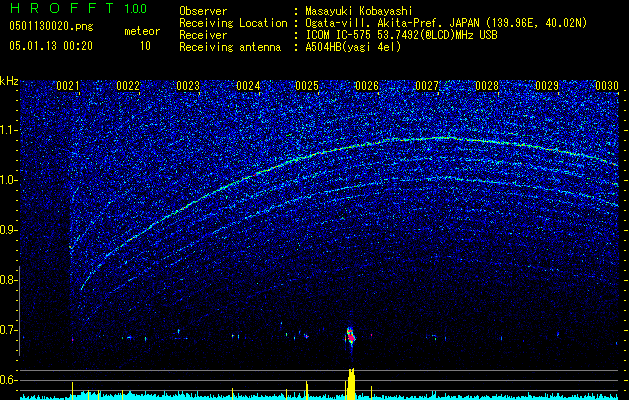Click the 0.9 frequency axis label
629x400 pixels.
(9, 230)
